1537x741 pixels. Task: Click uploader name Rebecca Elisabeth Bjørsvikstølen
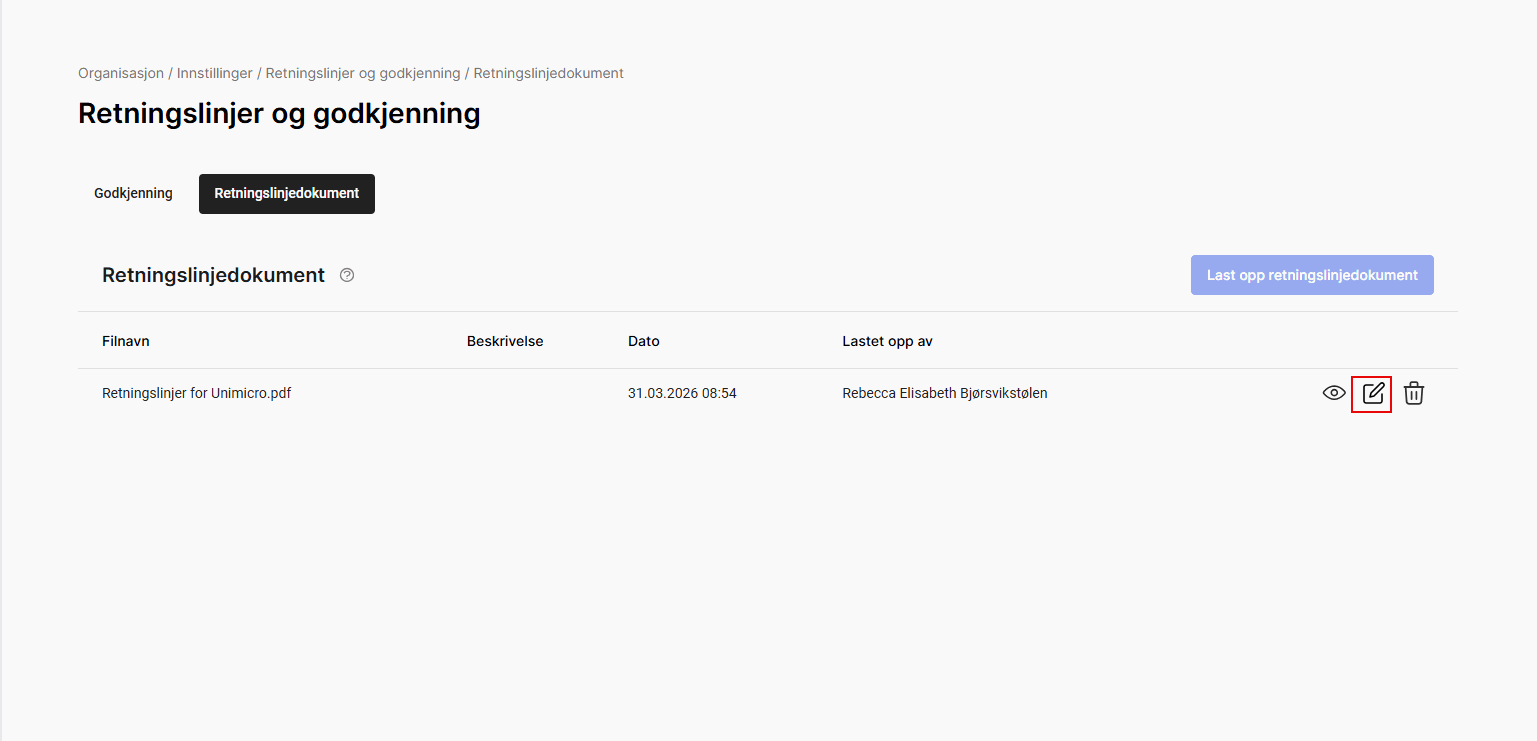point(944,393)
